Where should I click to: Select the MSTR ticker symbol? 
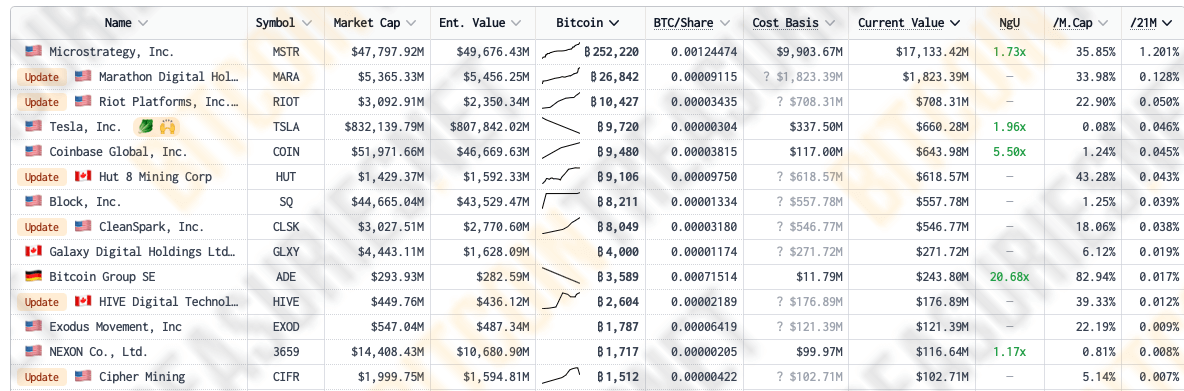tap(285, 52)
